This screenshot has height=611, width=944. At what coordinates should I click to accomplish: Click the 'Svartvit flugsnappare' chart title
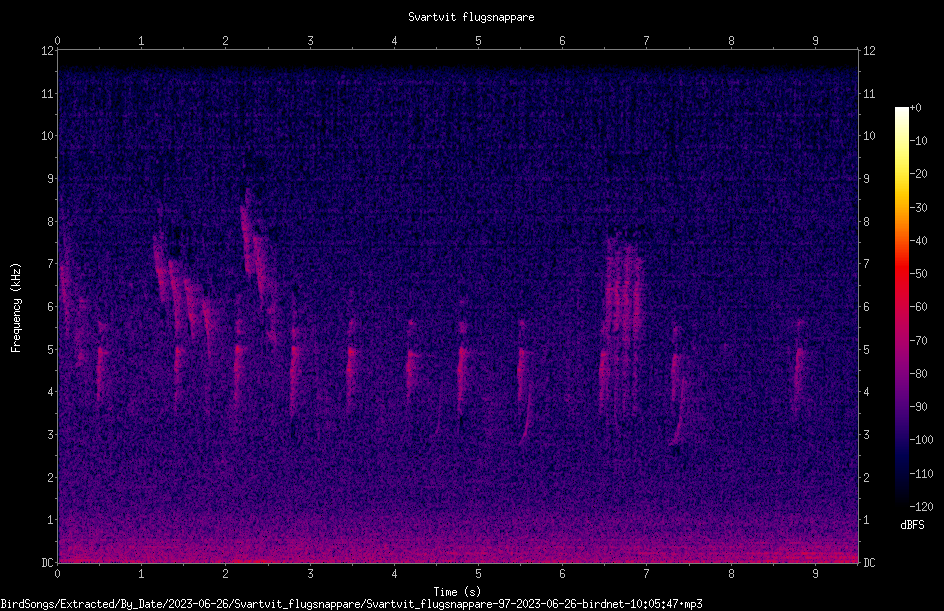click(471, 17)
